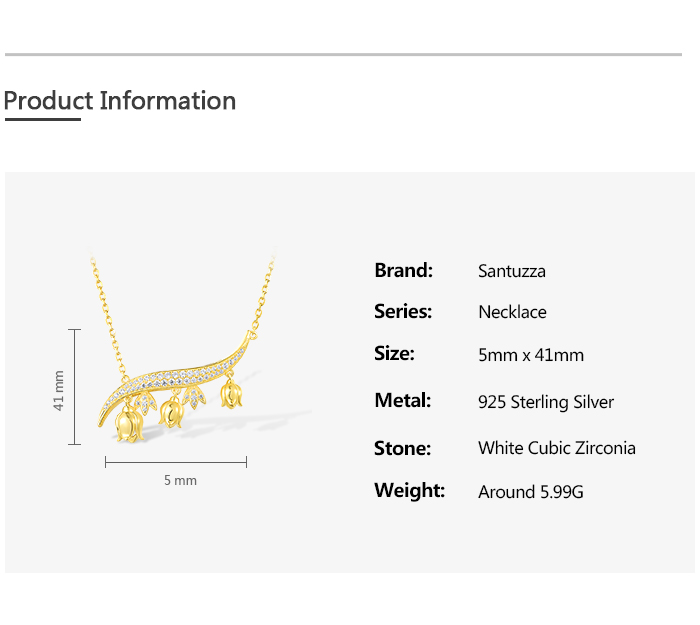The width and height of the screenshot is (700, 625).
Task: Select the 5 mm width label
Action: point(180,480)
